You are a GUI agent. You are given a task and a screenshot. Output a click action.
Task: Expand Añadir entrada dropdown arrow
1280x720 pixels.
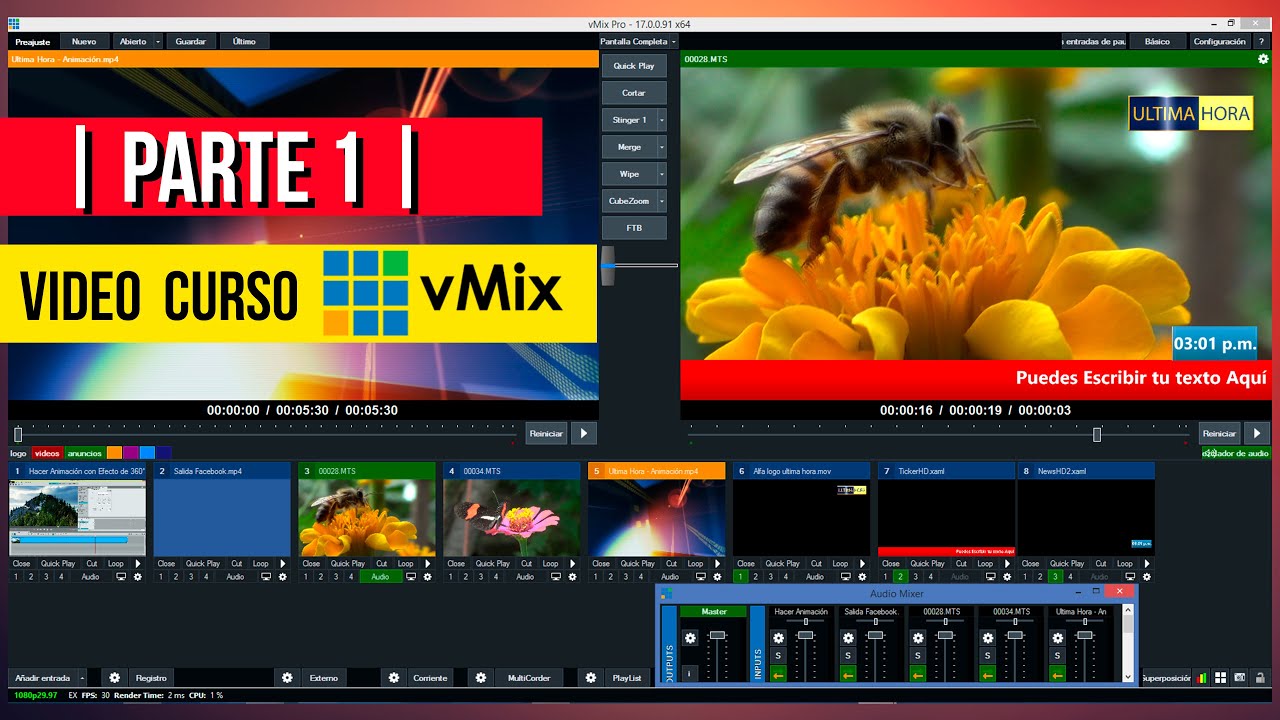(82, 678)
